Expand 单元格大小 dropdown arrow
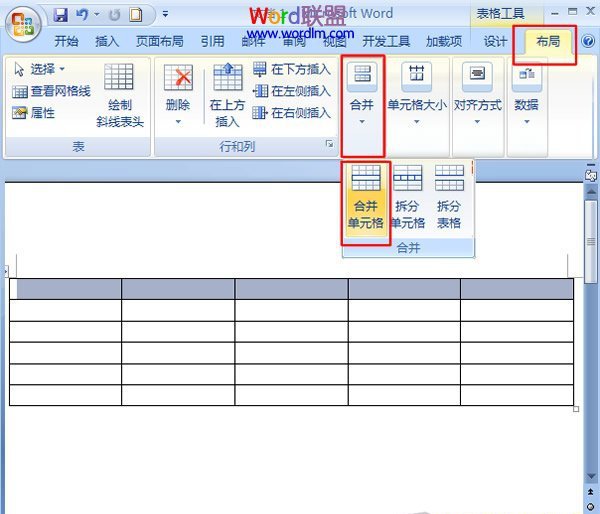The width and height of the screenshot is (600, 514). [416, 122]
